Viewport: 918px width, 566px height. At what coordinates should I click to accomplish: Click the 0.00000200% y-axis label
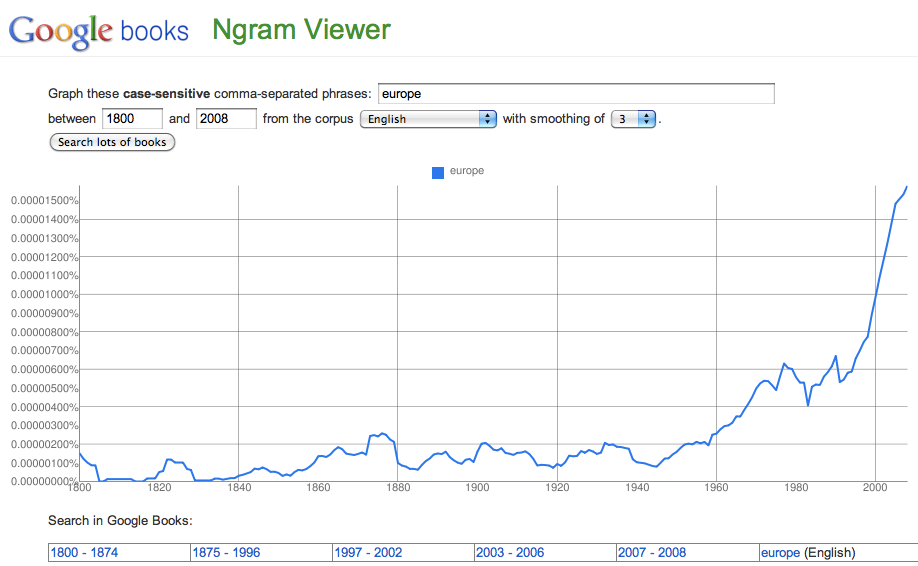(44, 444)
